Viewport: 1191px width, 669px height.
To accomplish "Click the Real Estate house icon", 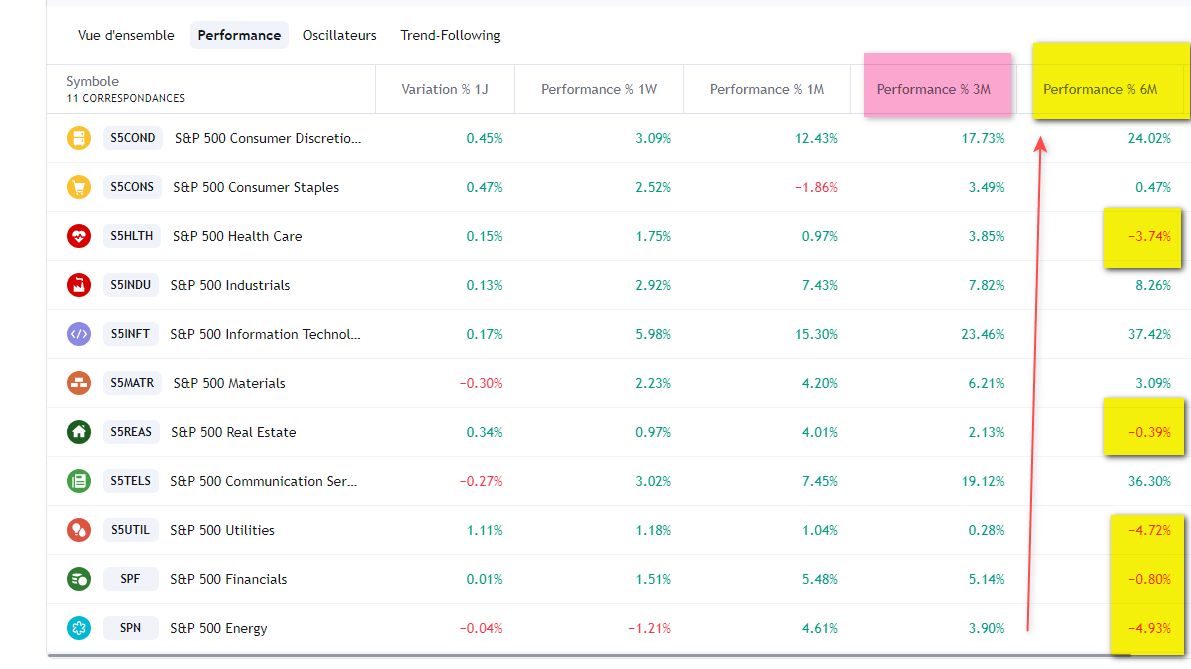I will point(79,432).
